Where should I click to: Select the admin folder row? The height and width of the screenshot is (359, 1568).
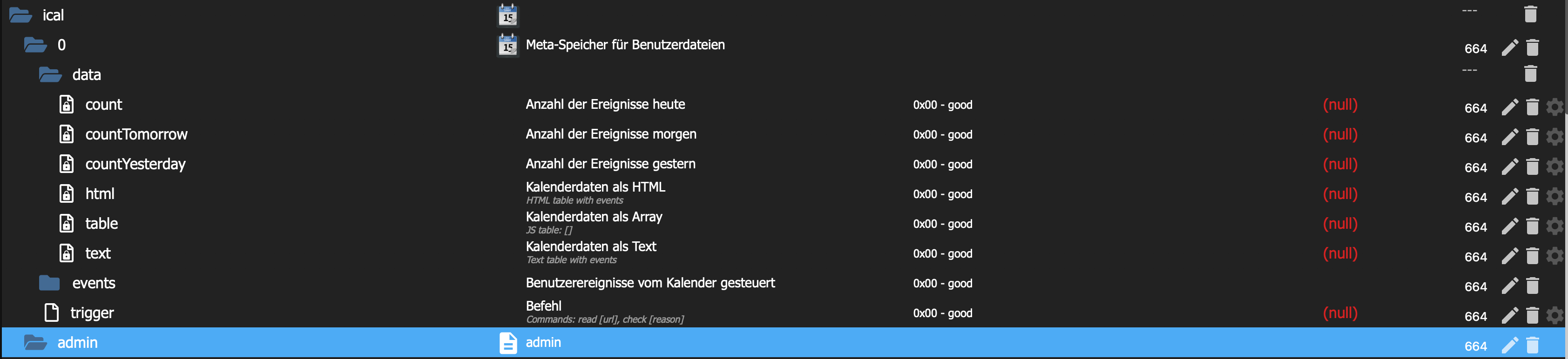(x=77, y=343)
